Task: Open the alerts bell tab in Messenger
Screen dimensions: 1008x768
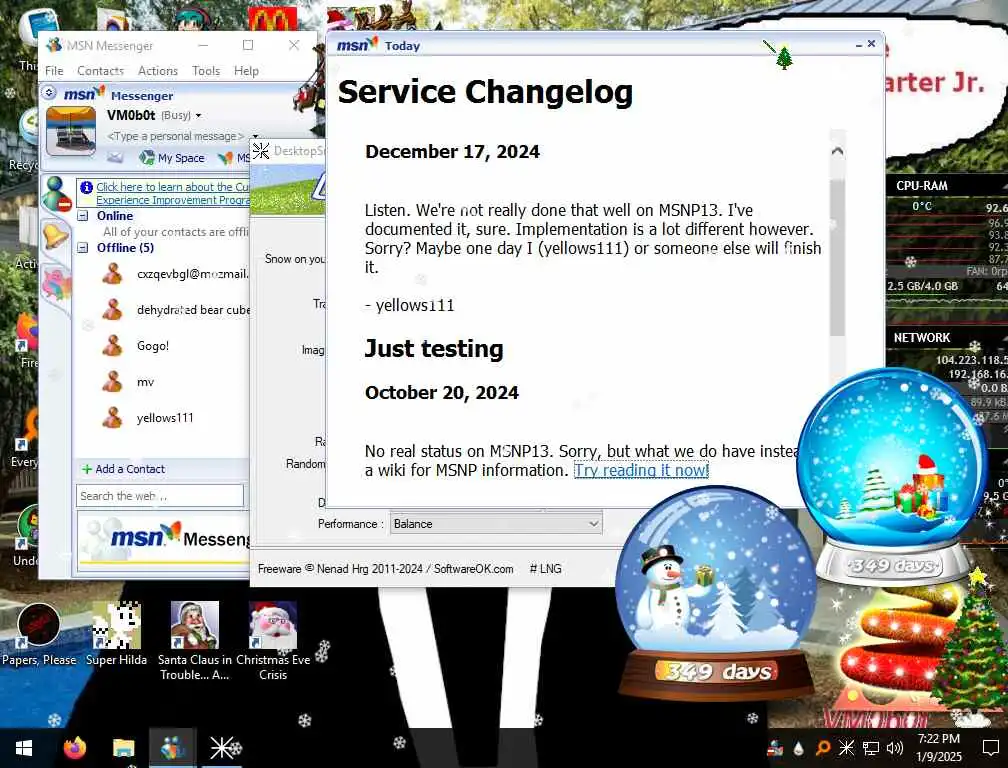Action: 56,237
